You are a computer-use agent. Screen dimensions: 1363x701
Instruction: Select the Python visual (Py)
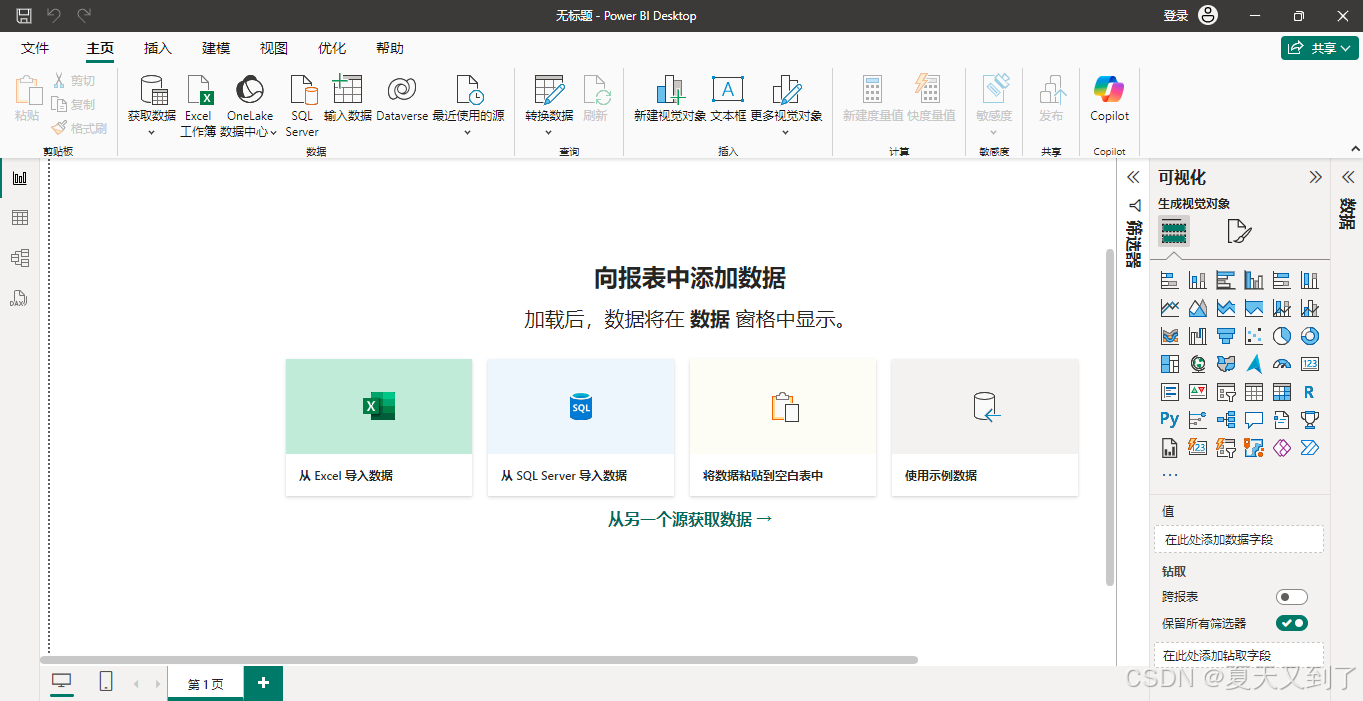[1170, 419]
